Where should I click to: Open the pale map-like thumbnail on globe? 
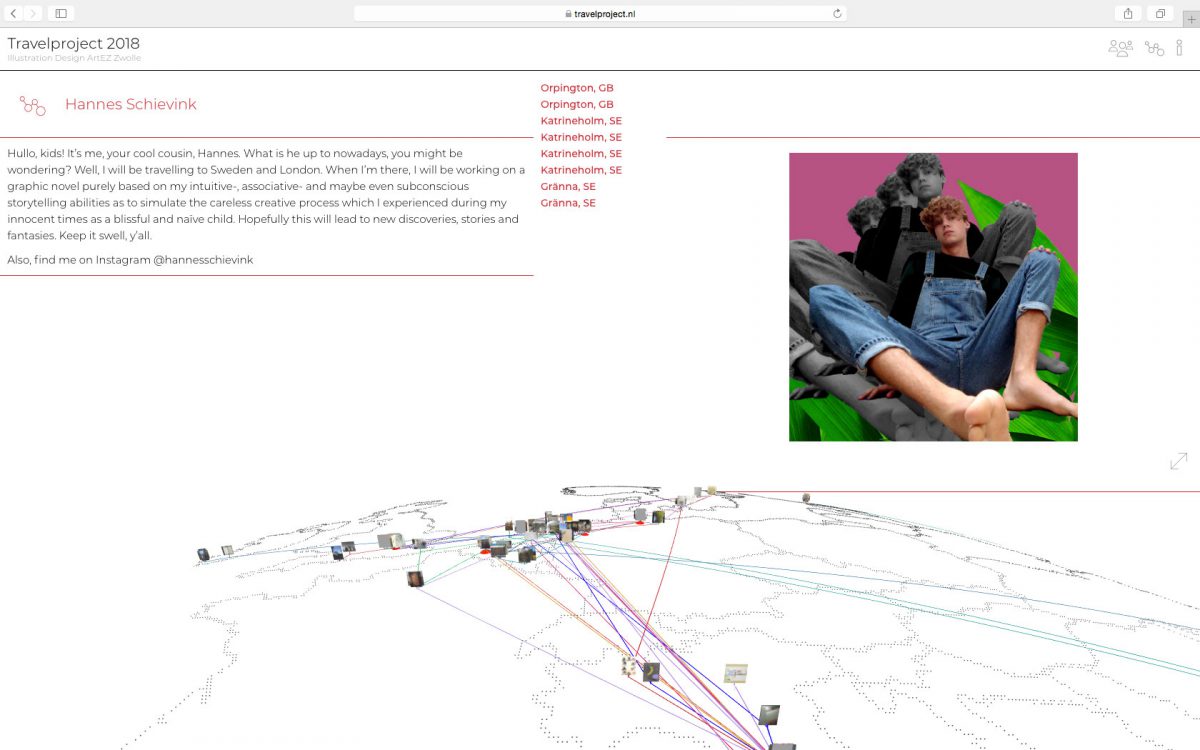(x=736, y=673)
